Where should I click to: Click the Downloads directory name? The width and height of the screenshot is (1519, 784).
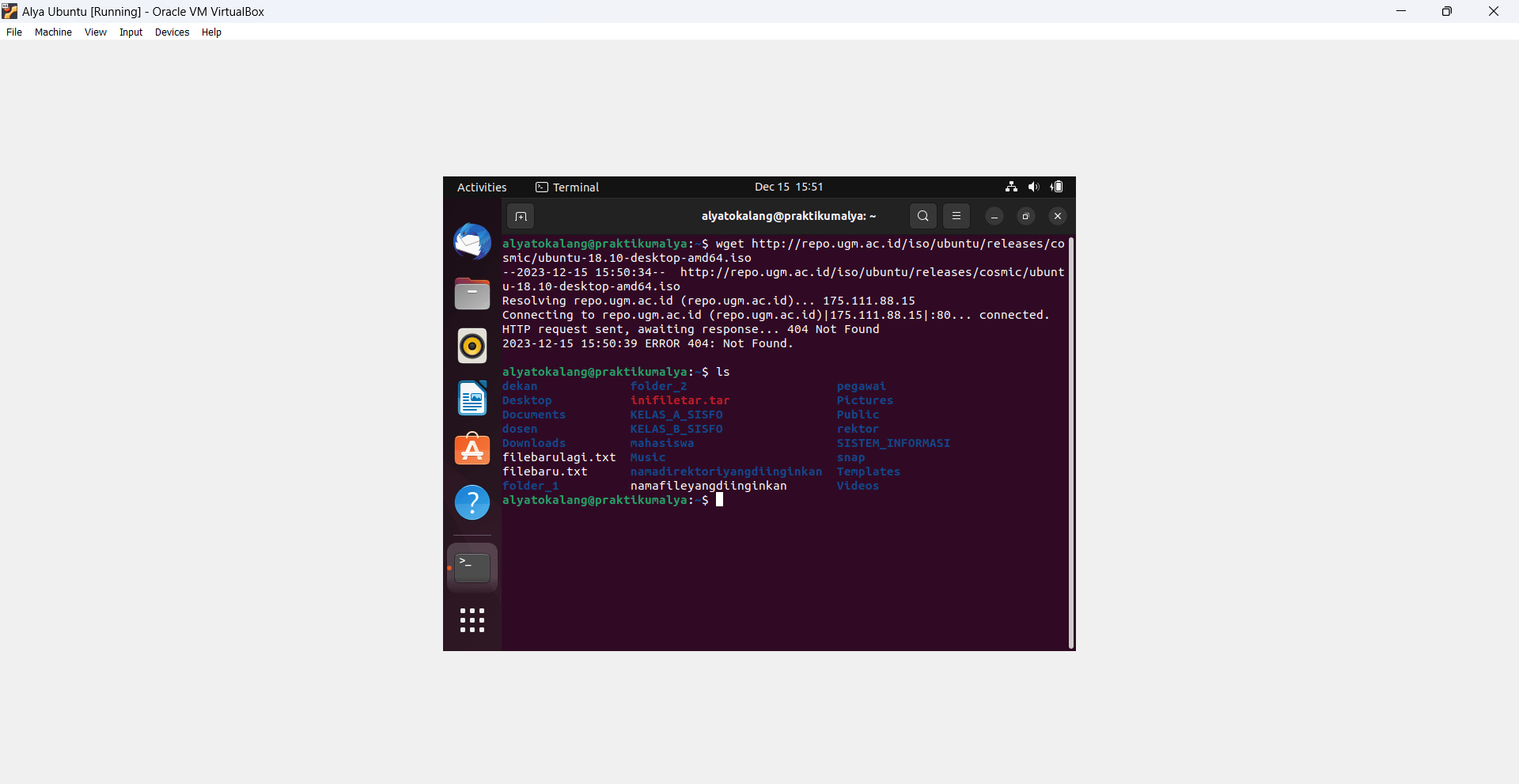pyautogui.click(x=533, y=443)
